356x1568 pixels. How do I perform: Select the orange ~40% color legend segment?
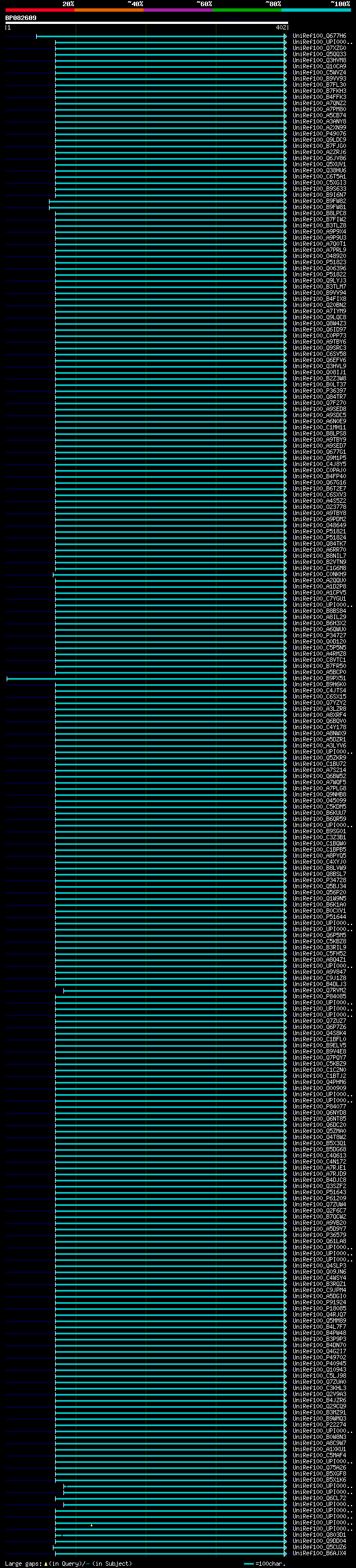click(109, 10)
